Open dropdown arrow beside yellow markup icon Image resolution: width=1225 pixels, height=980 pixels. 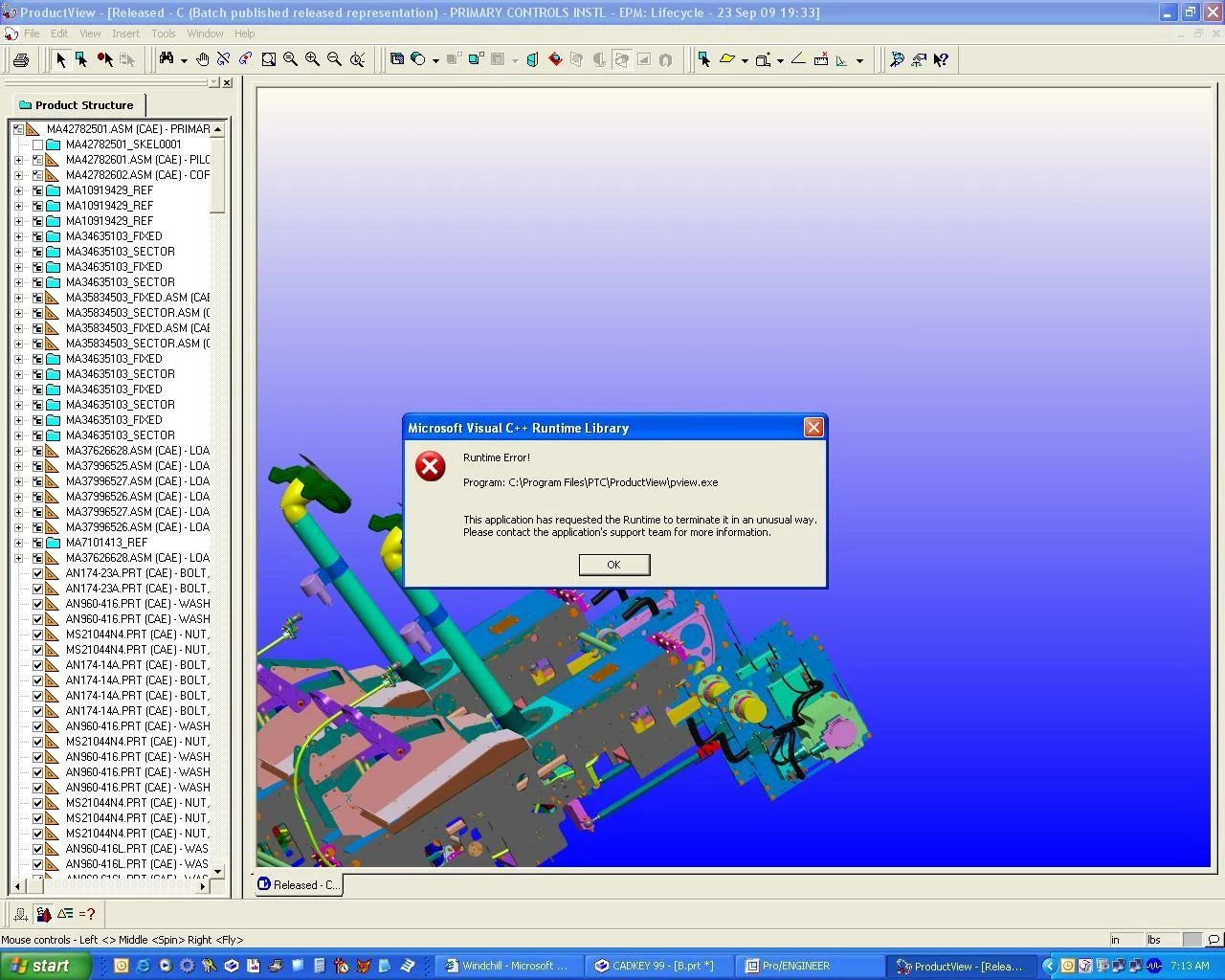tap(745, 60)
